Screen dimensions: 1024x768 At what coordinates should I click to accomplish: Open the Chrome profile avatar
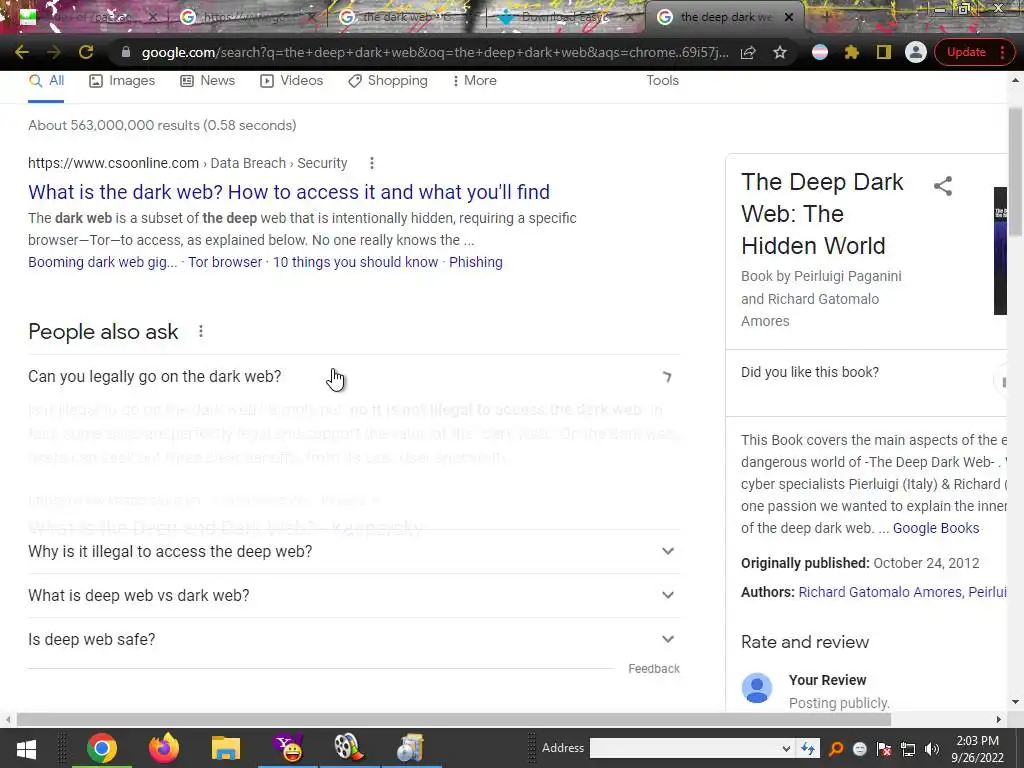(916, 52)
